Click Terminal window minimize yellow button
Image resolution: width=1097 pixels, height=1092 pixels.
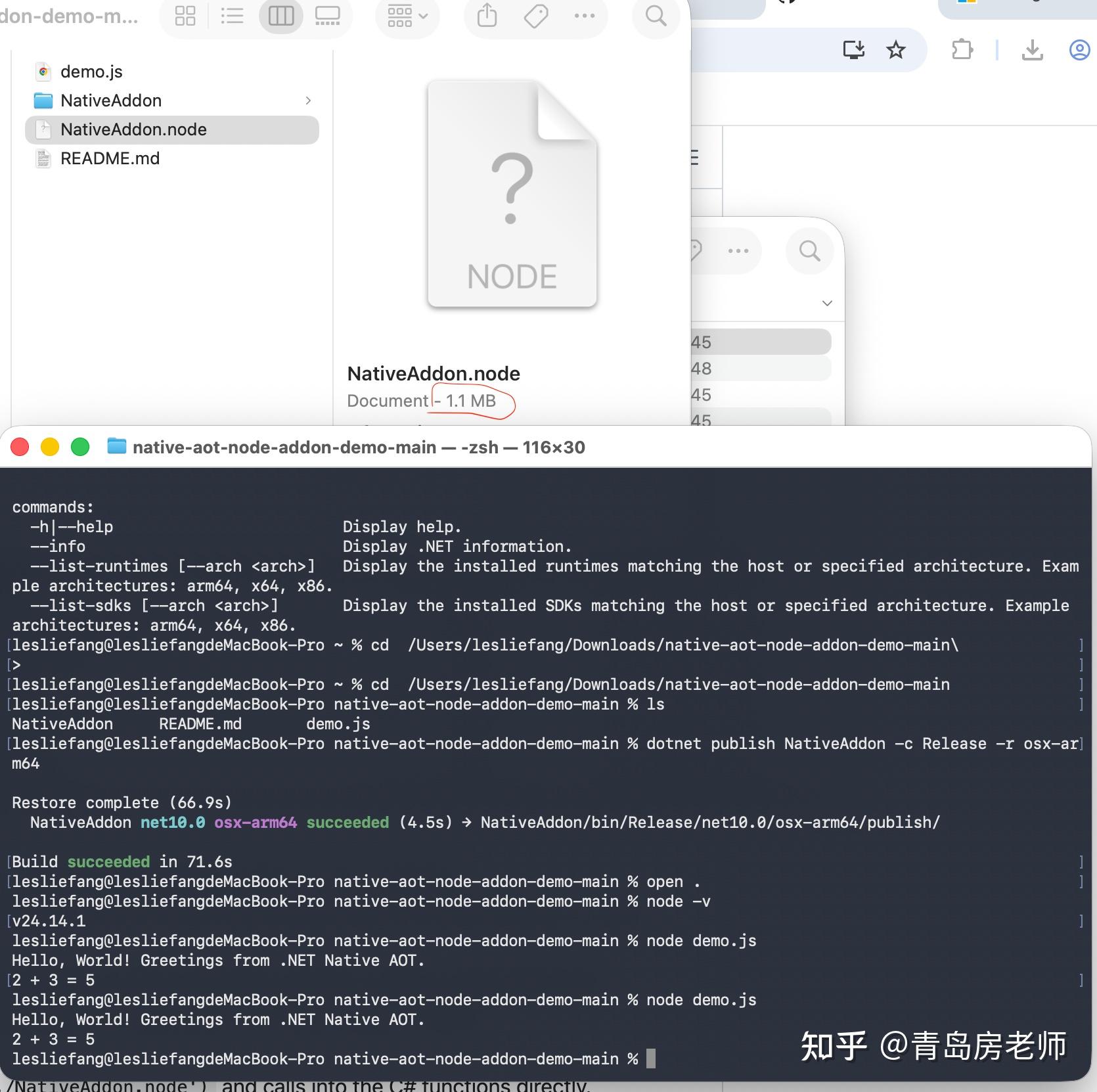click(50, 447)
